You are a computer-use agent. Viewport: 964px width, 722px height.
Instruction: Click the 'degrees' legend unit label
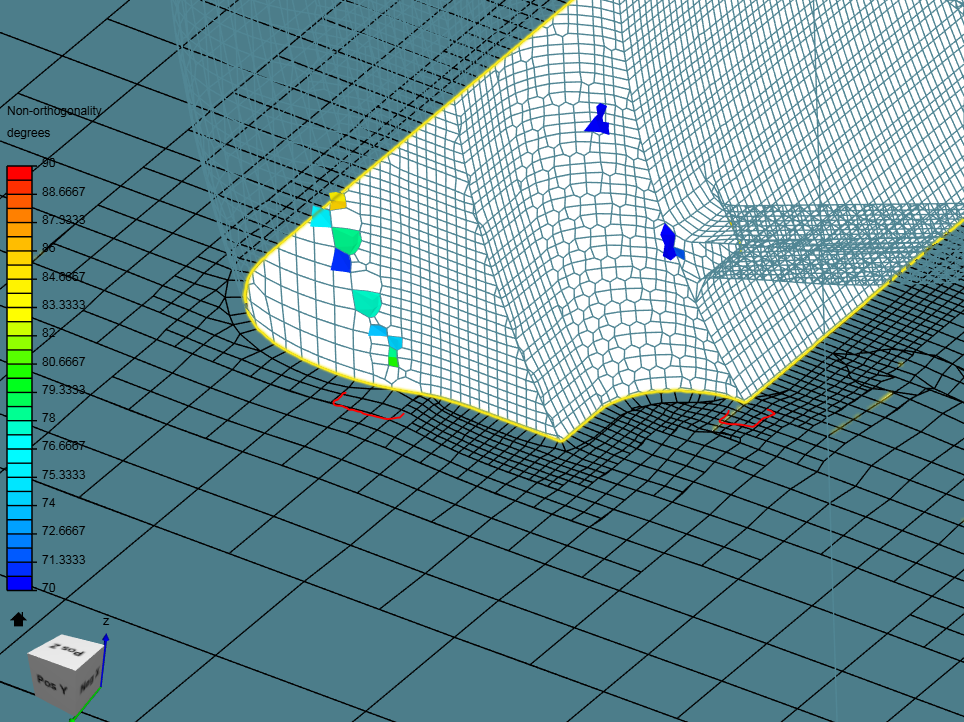(x=28, y=133)
